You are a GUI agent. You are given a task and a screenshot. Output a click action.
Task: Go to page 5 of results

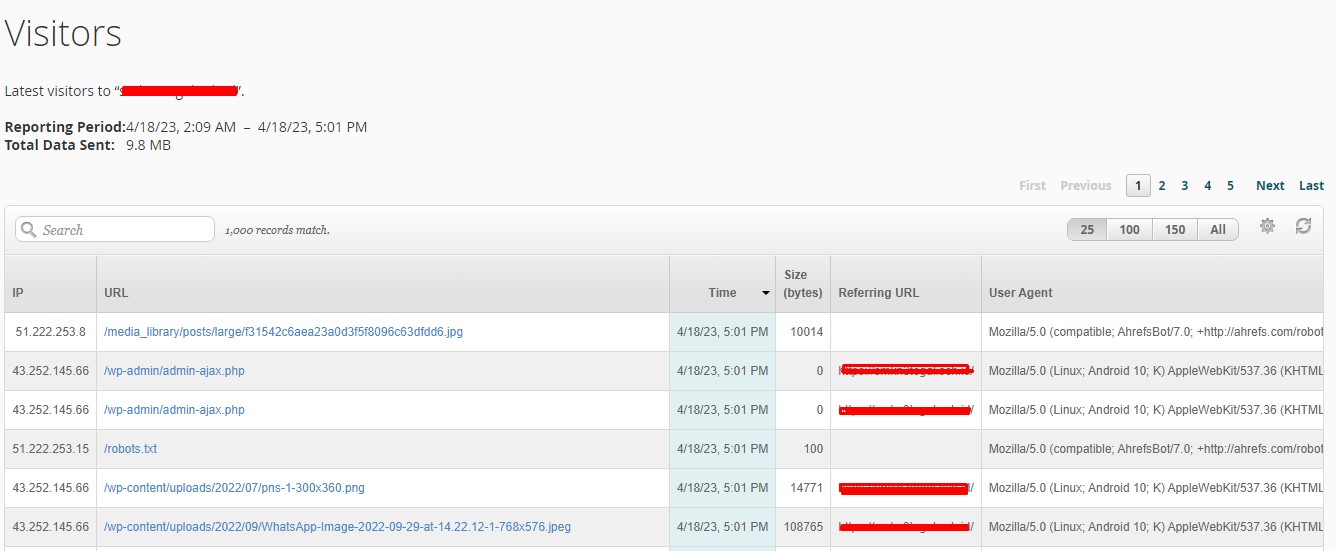click(x=1230, y=186)
